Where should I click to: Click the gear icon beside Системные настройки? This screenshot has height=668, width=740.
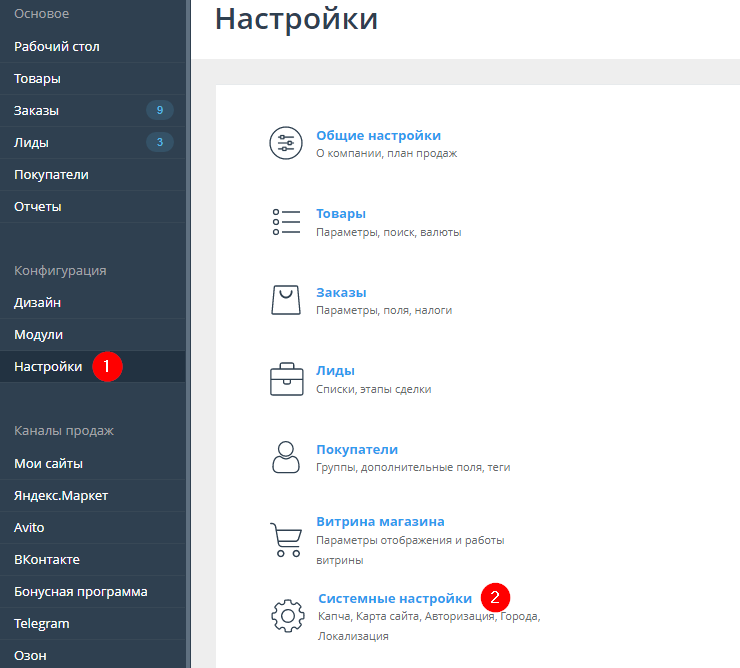coord(288,614)
